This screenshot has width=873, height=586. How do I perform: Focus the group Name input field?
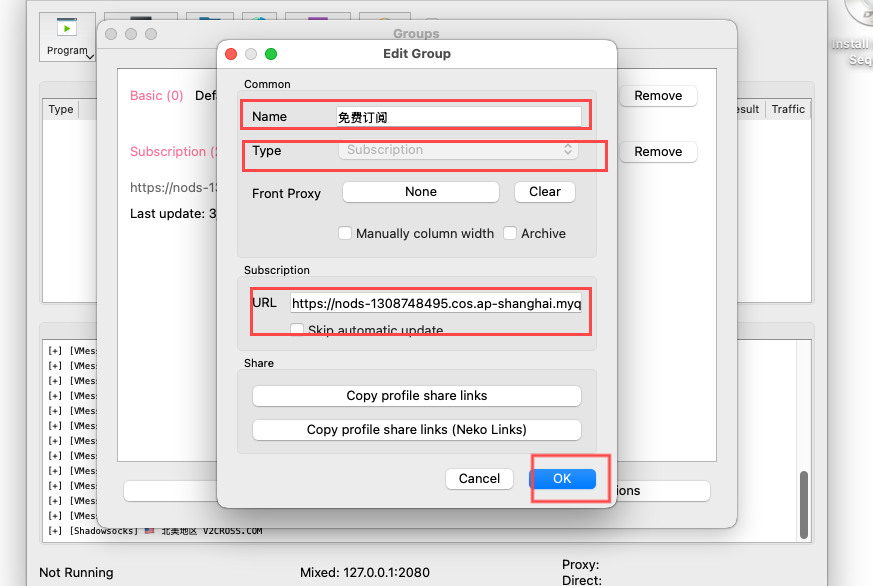459,117
